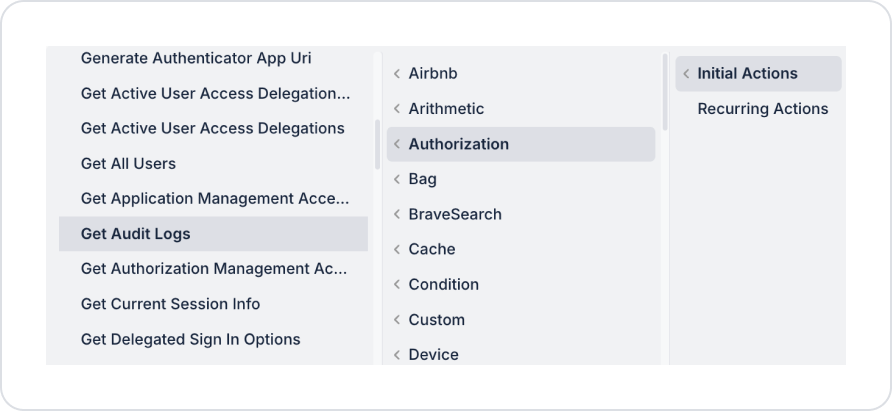
Task: Click the chevron beside Device
Action: tap(397, 355)
